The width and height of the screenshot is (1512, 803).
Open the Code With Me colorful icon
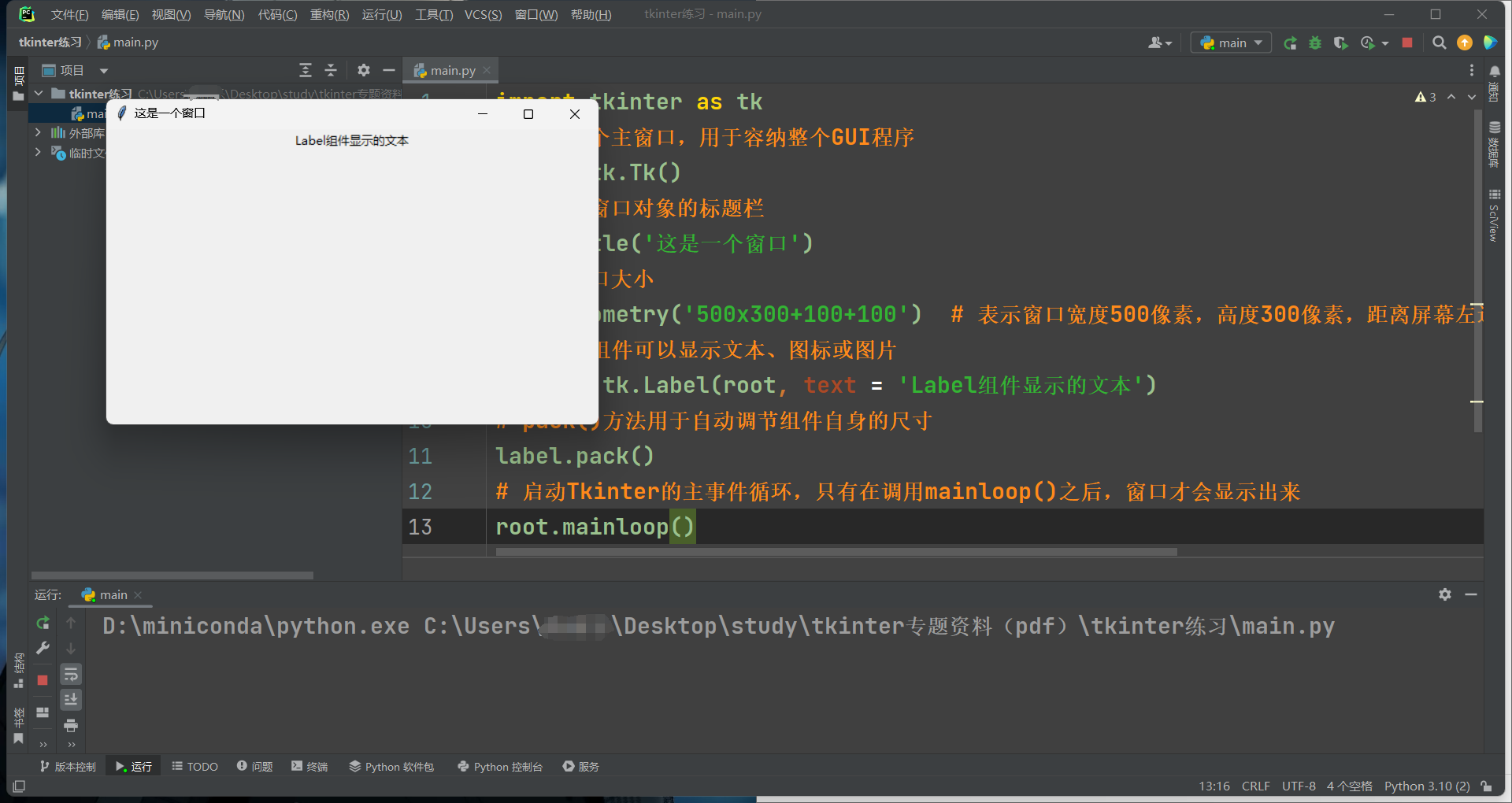1490,43
